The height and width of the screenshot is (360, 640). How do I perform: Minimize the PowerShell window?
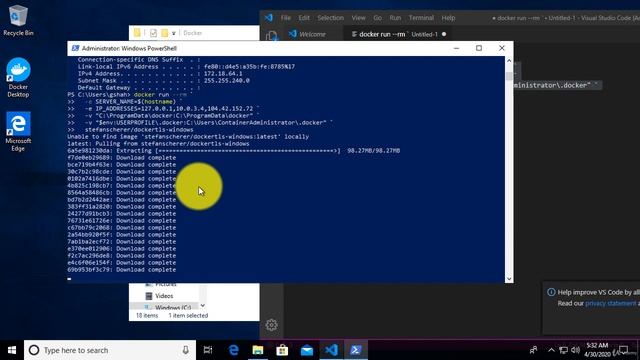456,48
